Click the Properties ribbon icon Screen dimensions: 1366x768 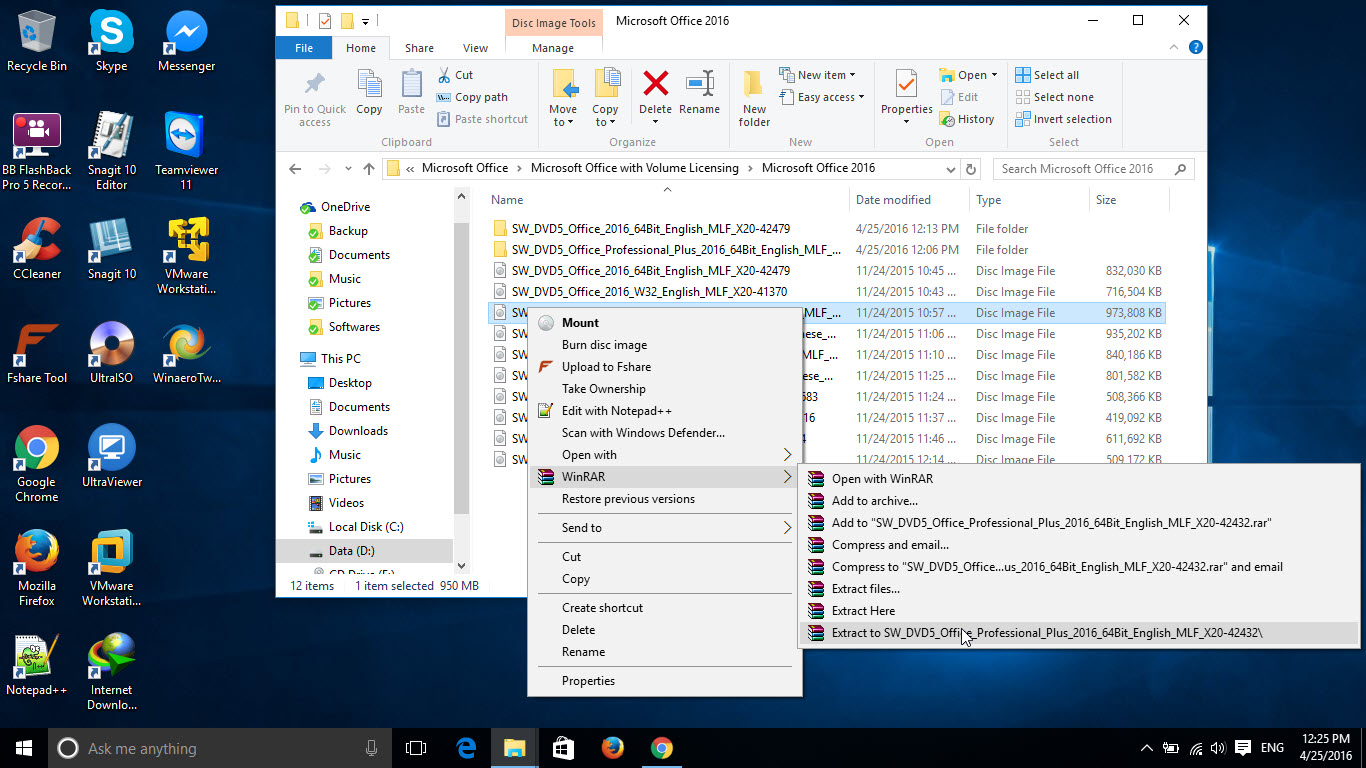click(x=906, y=84)
